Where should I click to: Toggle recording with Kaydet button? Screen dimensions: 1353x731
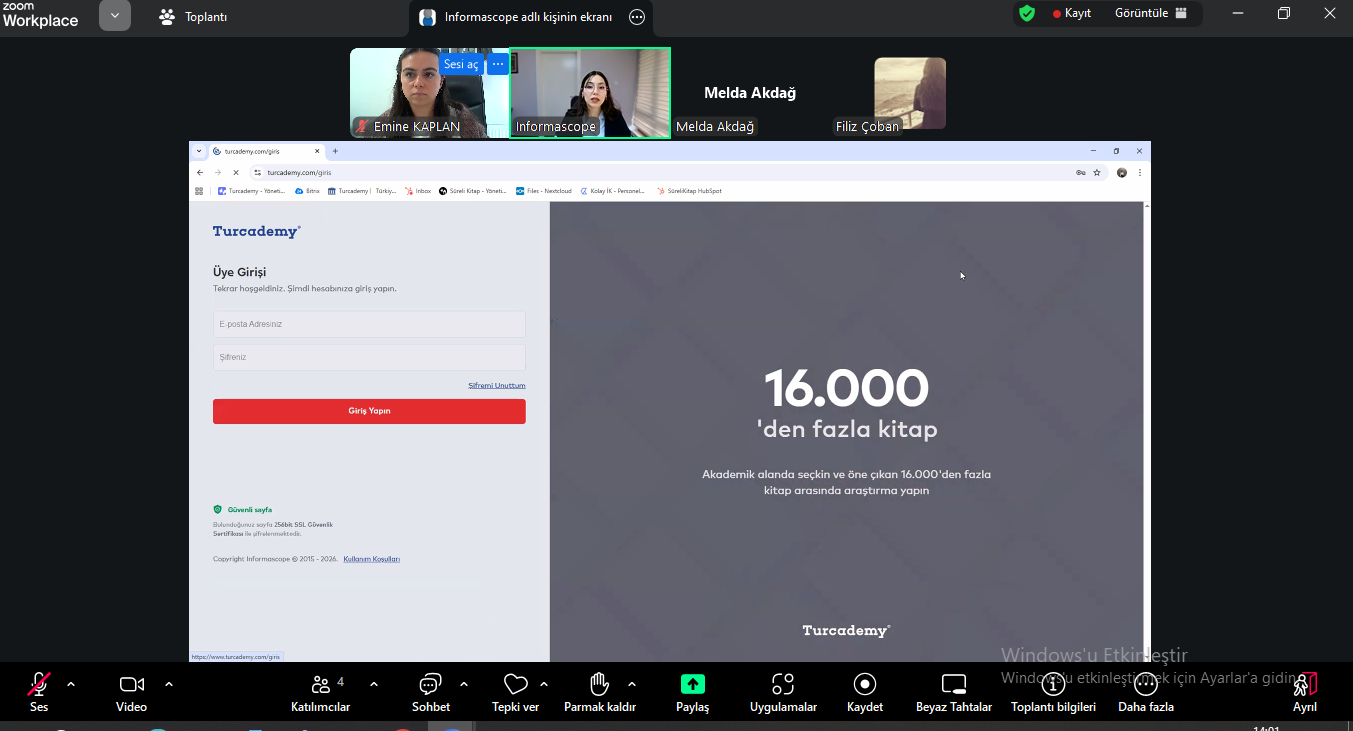(864, 691)
